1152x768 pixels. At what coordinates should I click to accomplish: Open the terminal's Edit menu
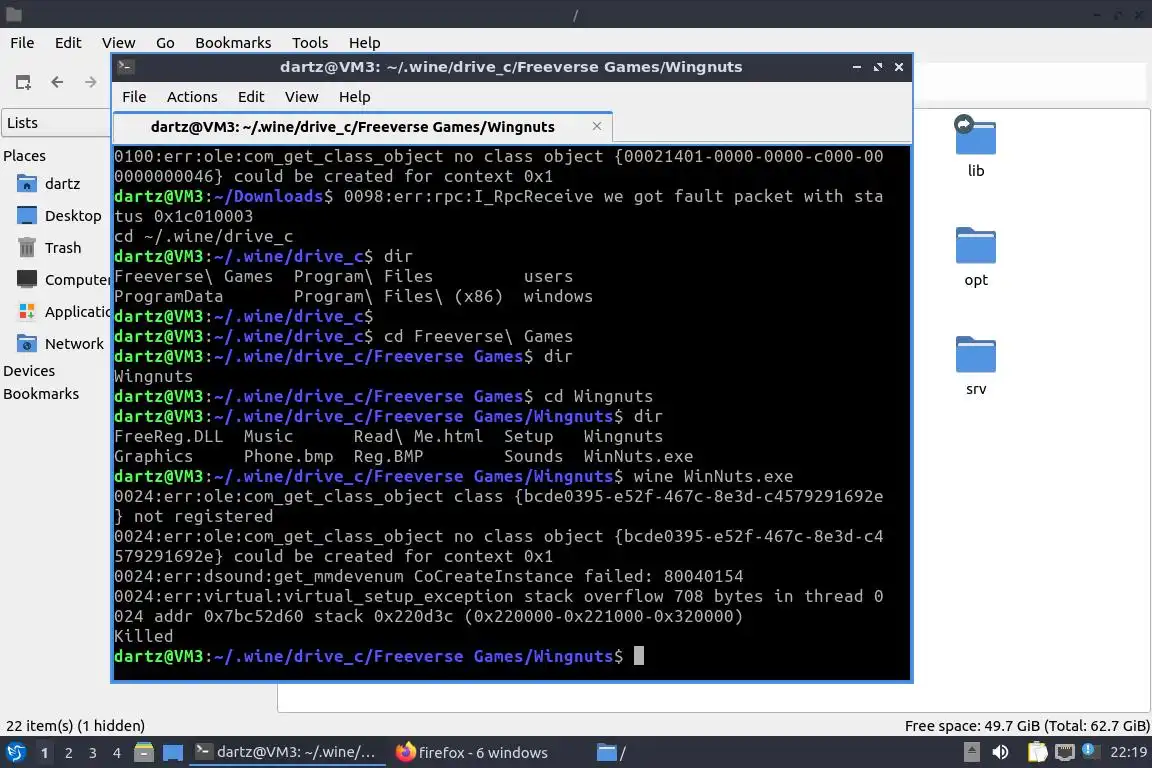point(251,97)
